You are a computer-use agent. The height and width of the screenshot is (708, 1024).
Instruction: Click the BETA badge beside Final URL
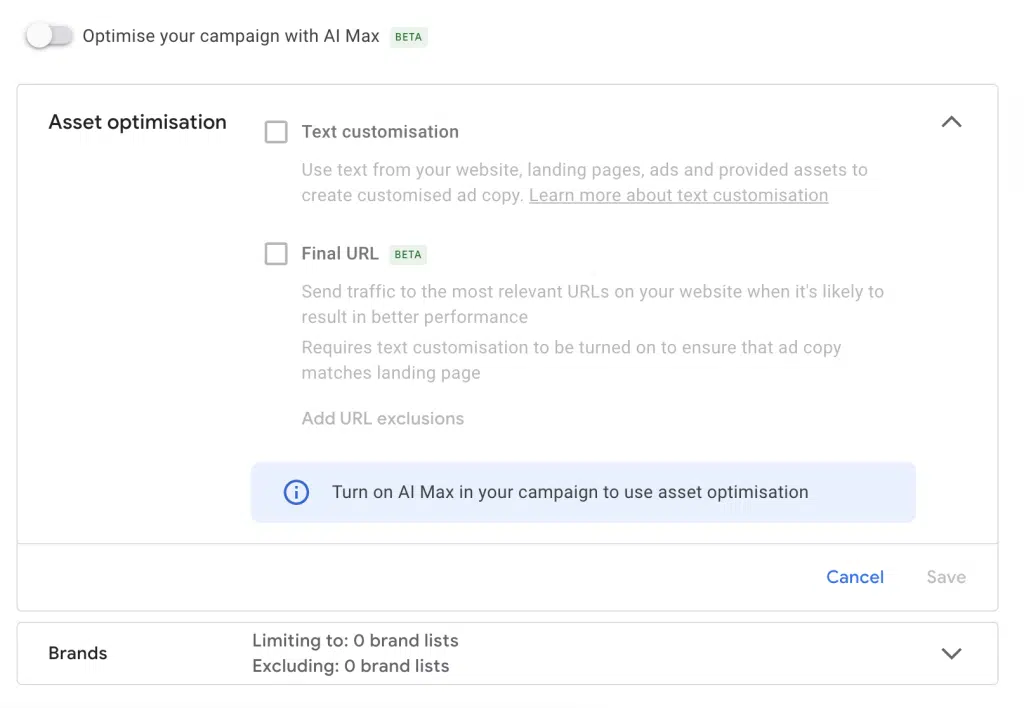tap(408, 254)
